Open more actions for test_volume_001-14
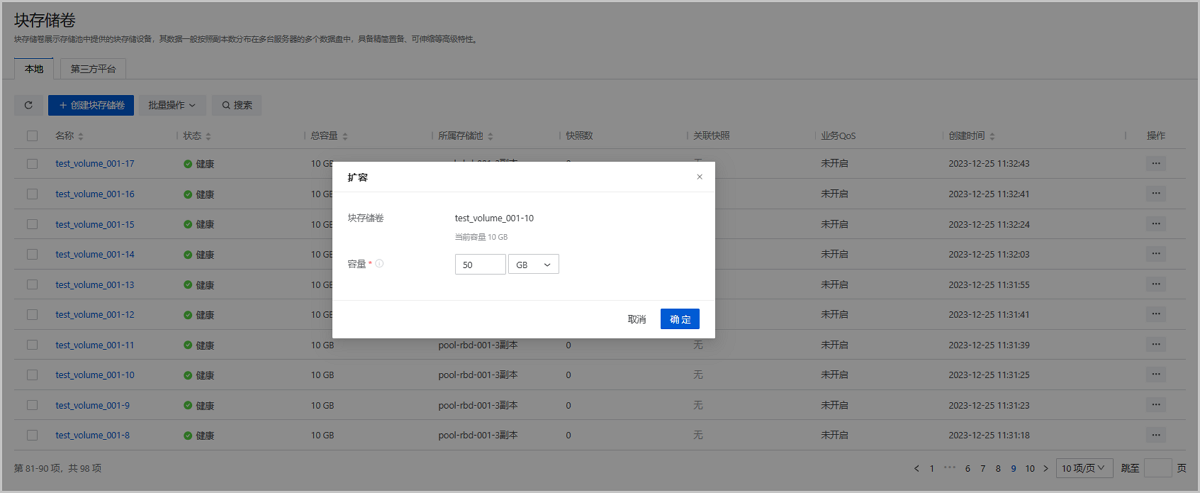 coord(1156,254)
